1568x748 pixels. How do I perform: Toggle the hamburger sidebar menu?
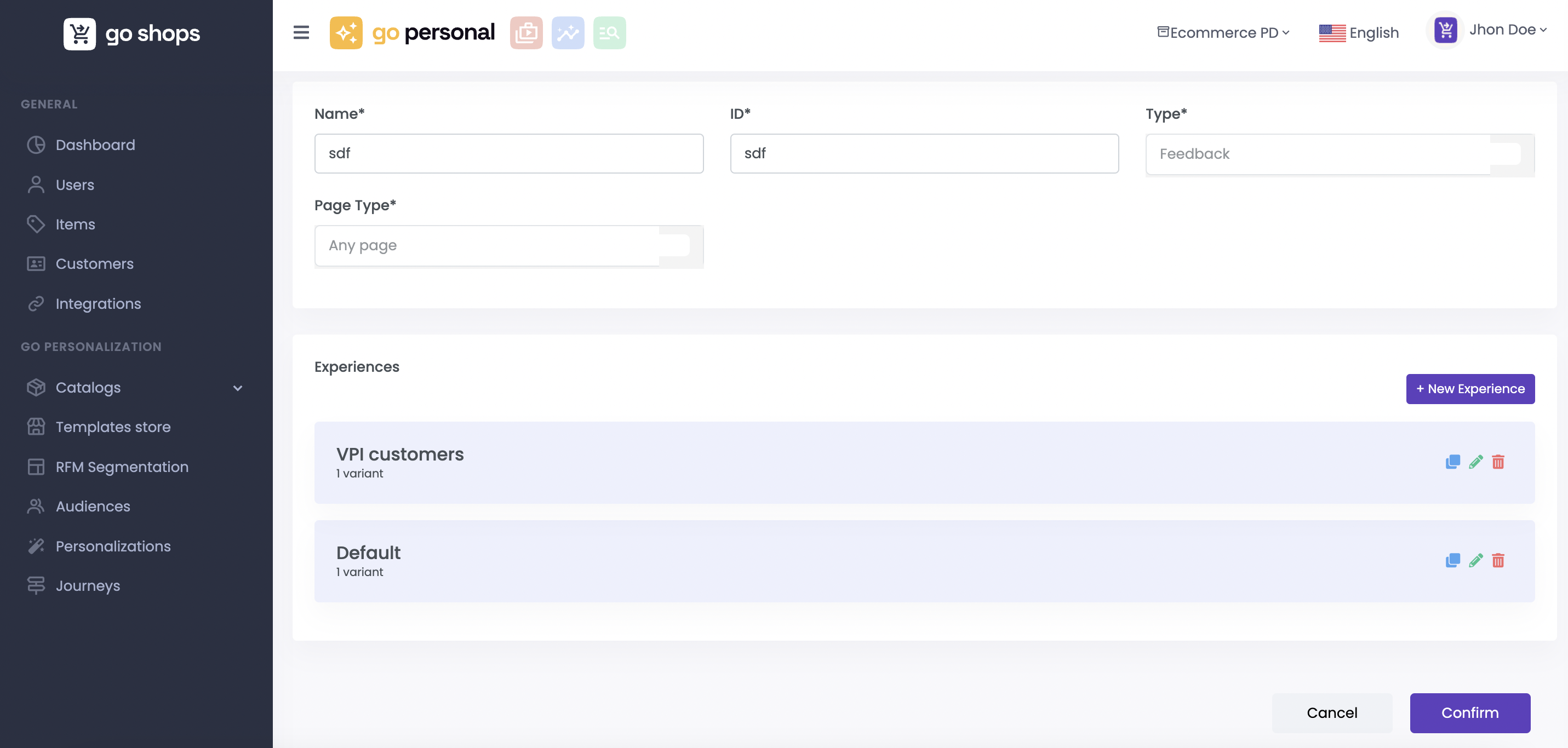click(301, 32)
